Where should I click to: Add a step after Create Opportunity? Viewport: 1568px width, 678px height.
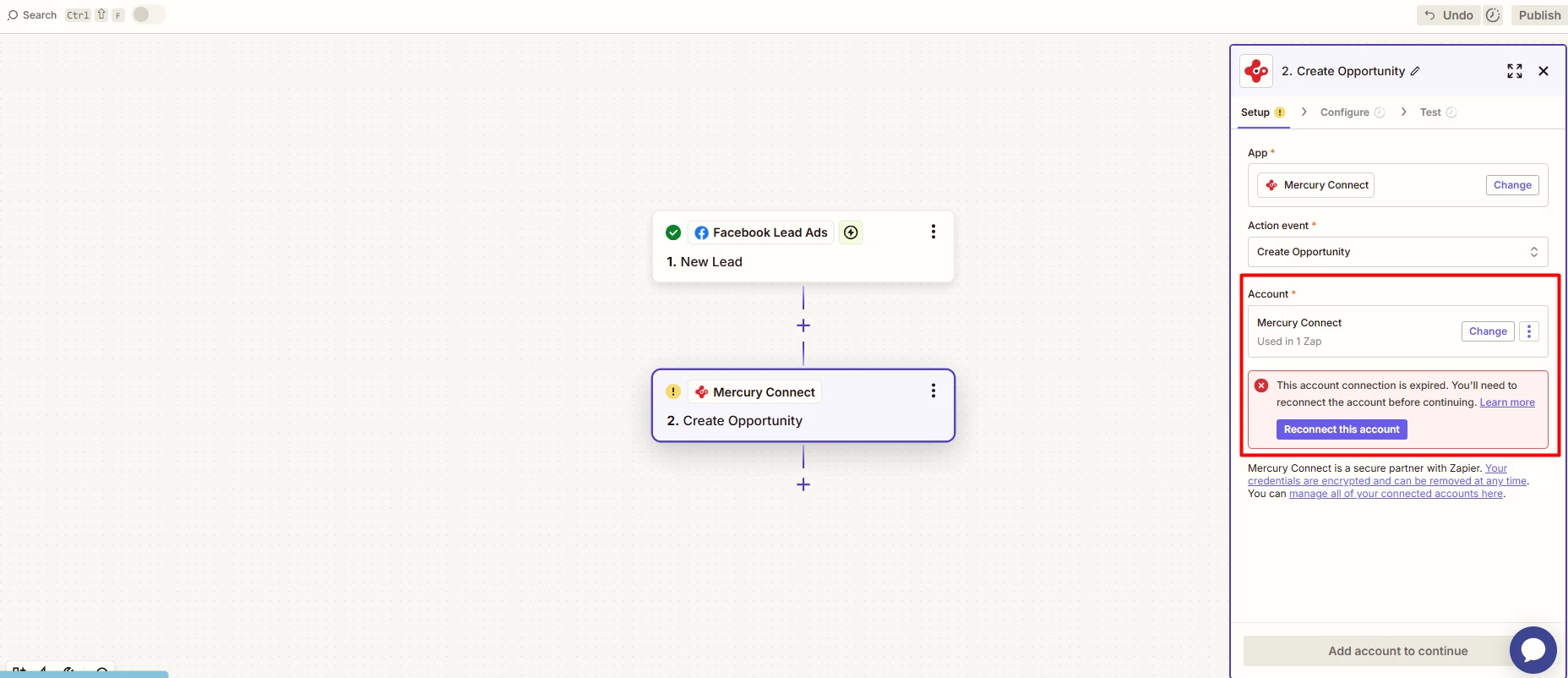[x=803, y=484]
